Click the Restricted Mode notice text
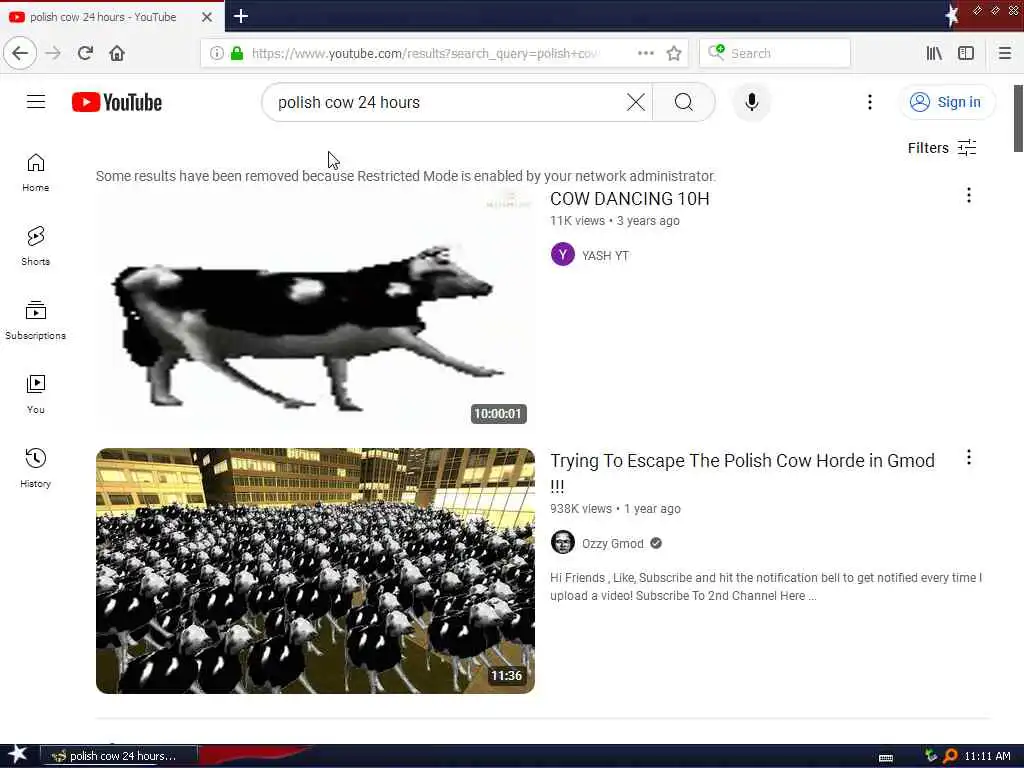1024x768 pixels. tap(406, 176)
